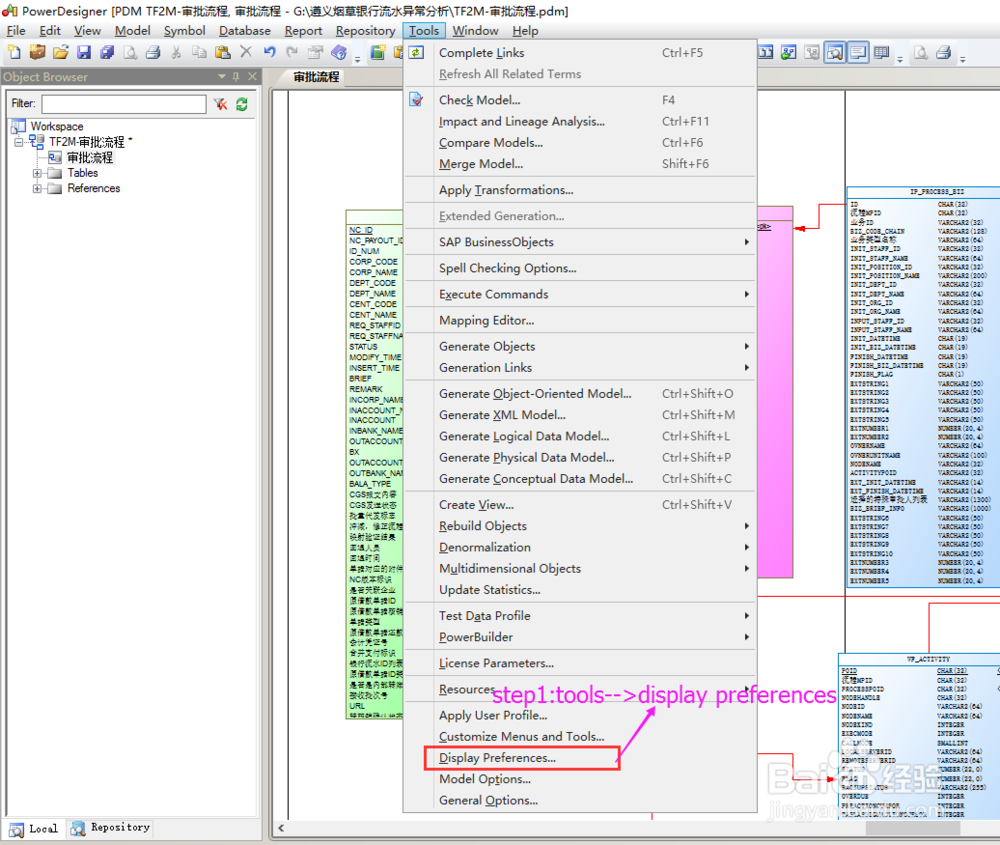1000x845 pixels.
Task: Click the Save All icon
Action: click(107, 52)
